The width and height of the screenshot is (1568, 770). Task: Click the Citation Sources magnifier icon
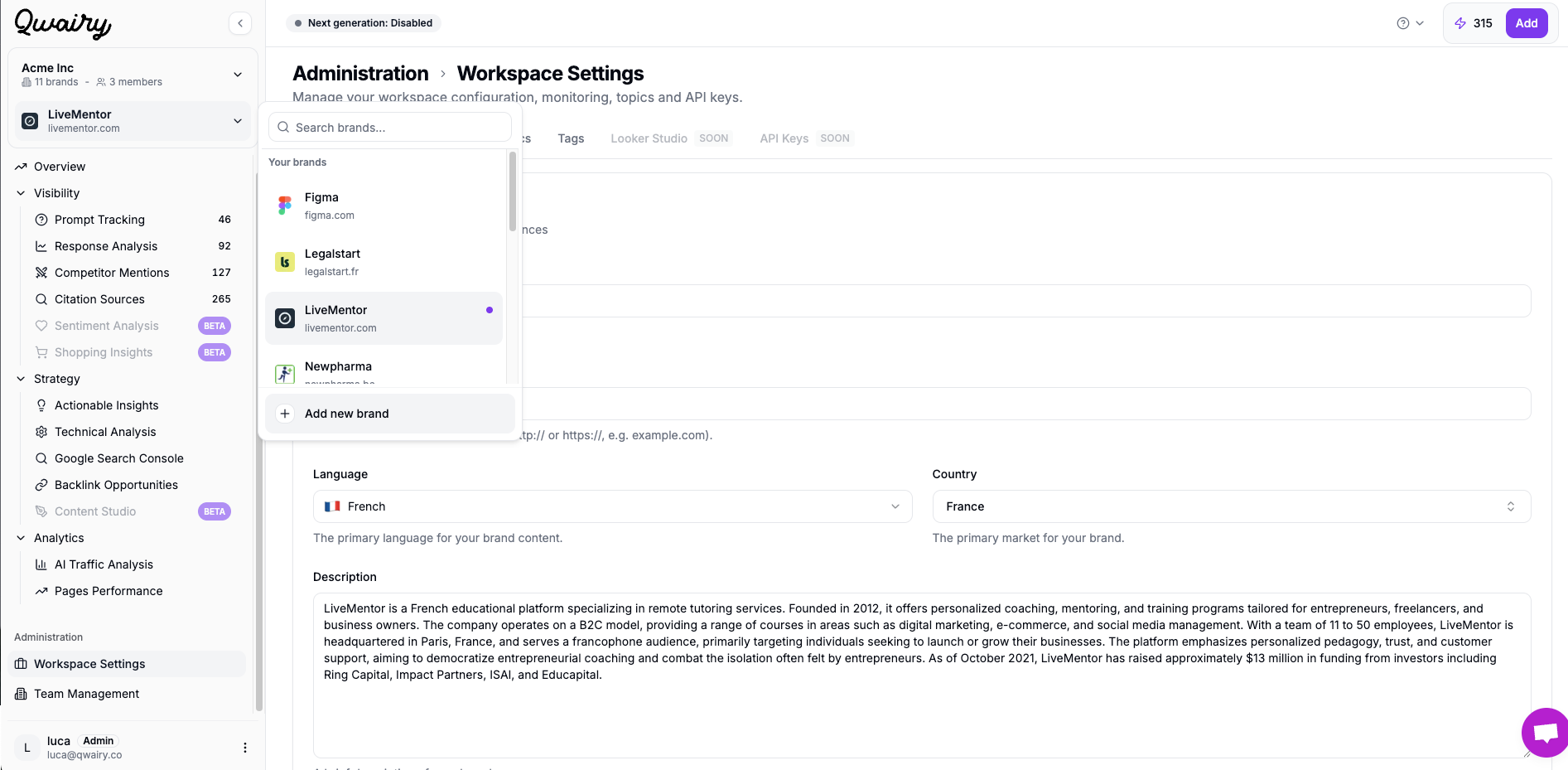(x=41, y=299)
